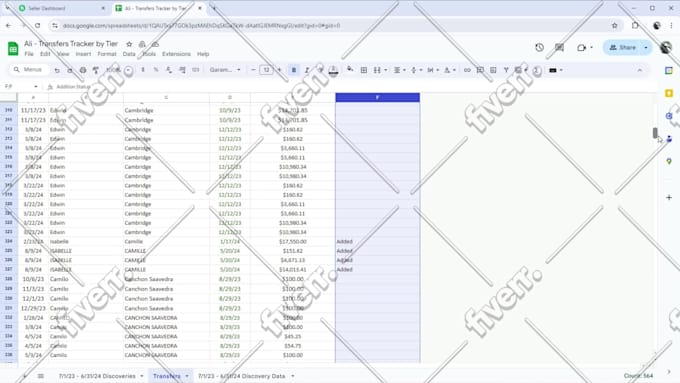680x383 pixels.
Task: Click the move to folder icon
Action: (142, 44)
